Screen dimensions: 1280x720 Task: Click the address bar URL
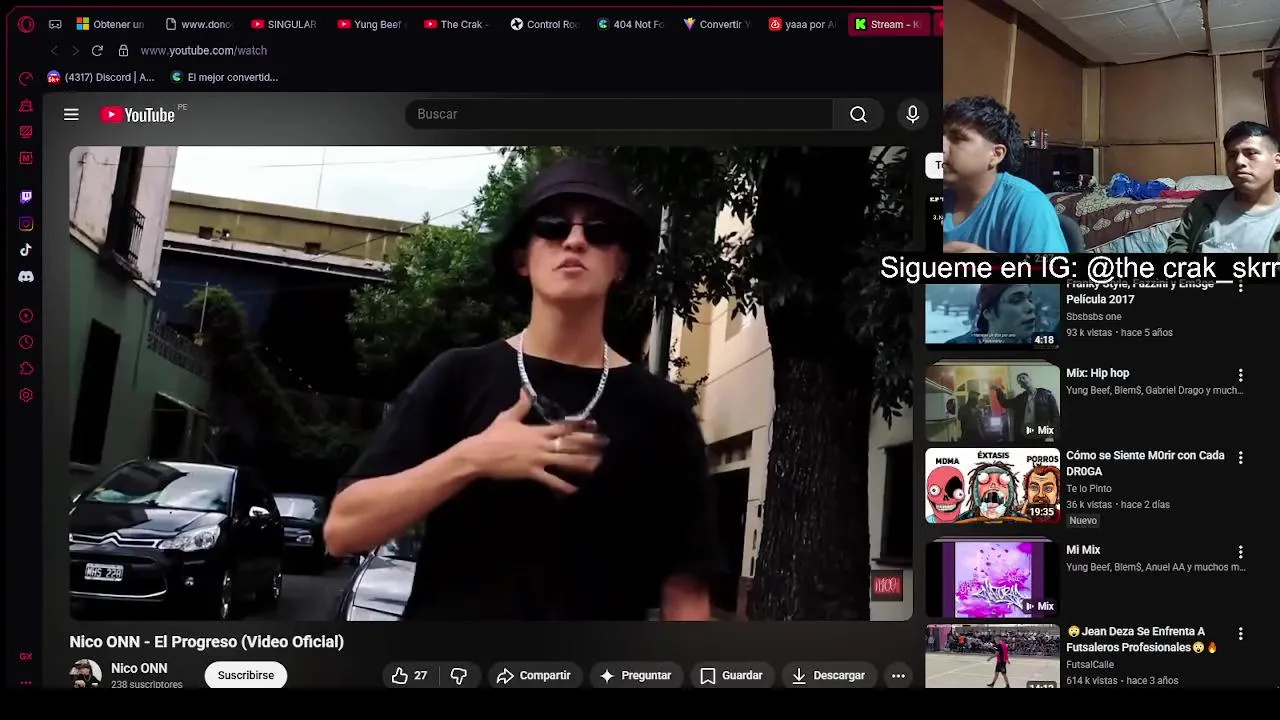pos(204,50)
